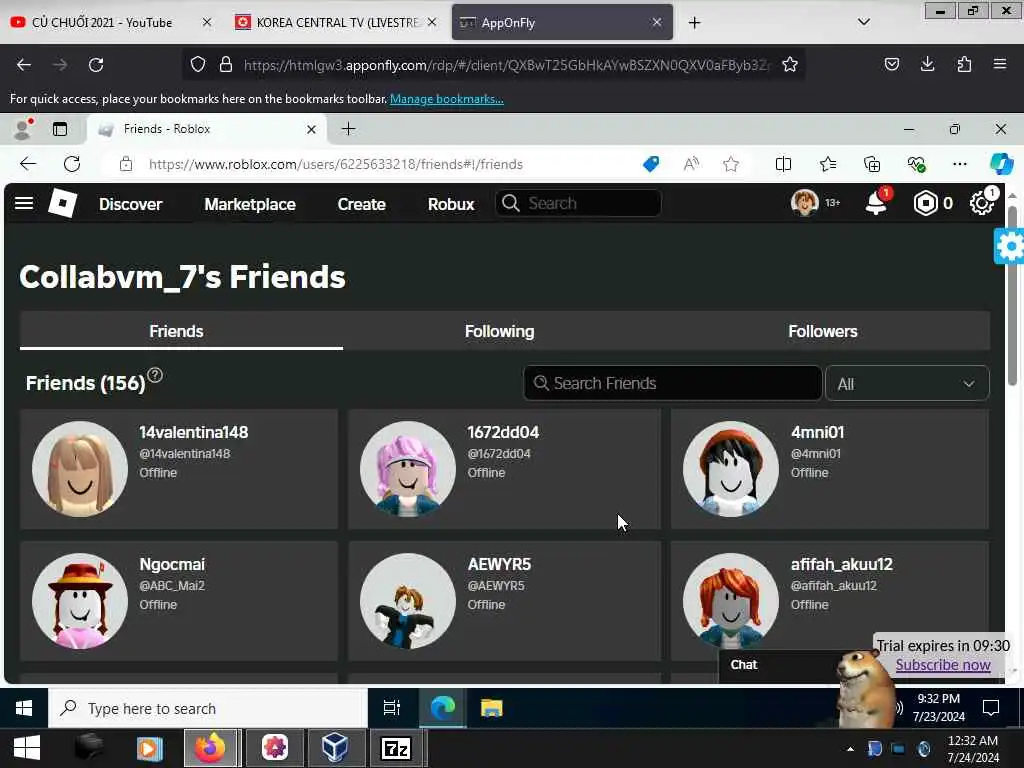
Task: Open the Roblox hamburger navigation menu
Action: tap(24, 204)
